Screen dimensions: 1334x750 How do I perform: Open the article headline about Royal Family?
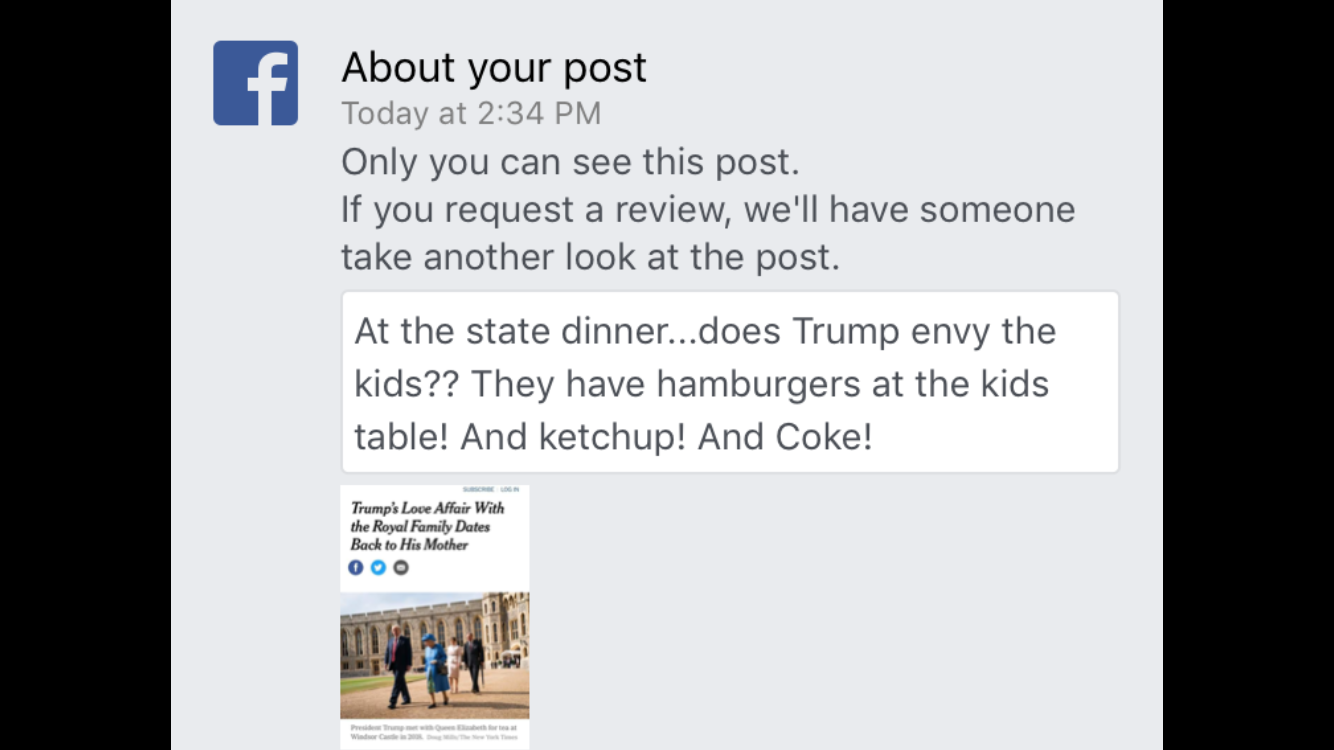click(428, 526)
